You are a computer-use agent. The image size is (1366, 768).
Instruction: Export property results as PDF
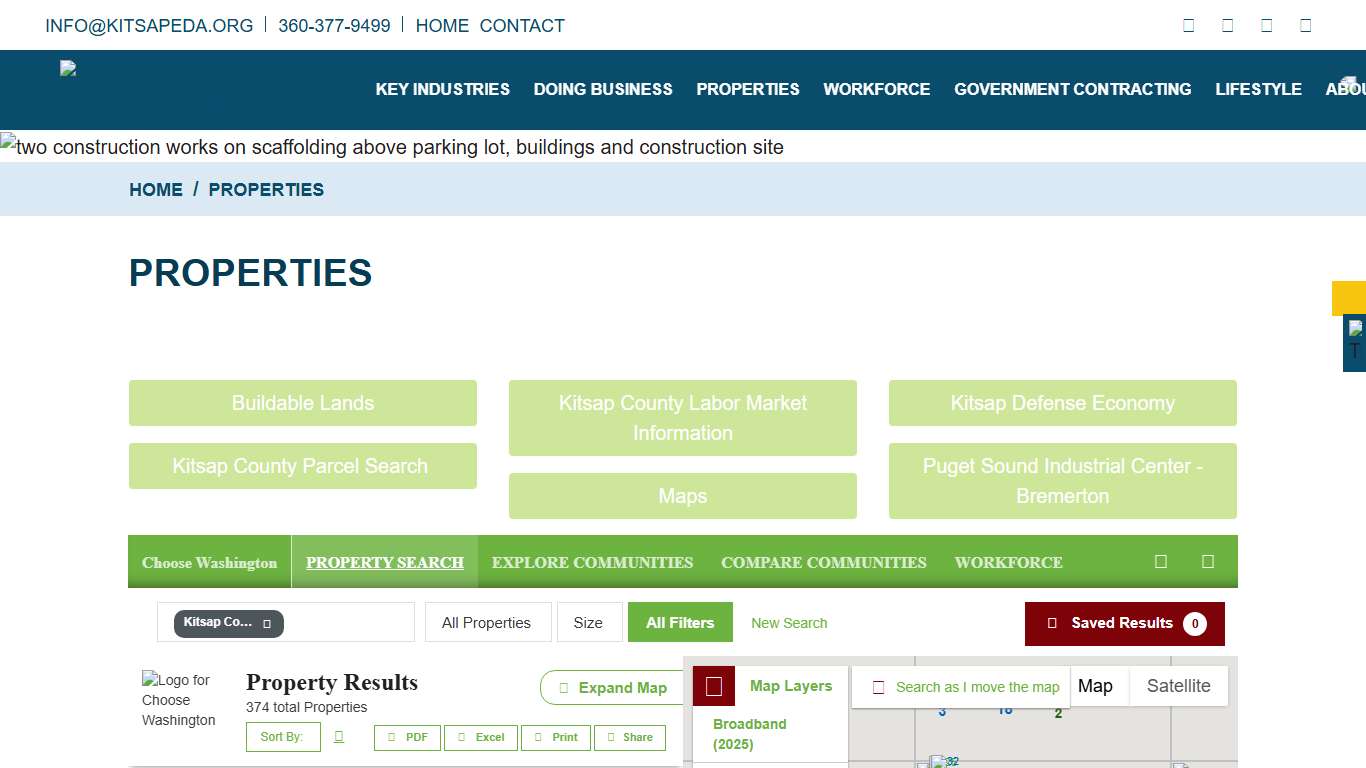[407, 737]
